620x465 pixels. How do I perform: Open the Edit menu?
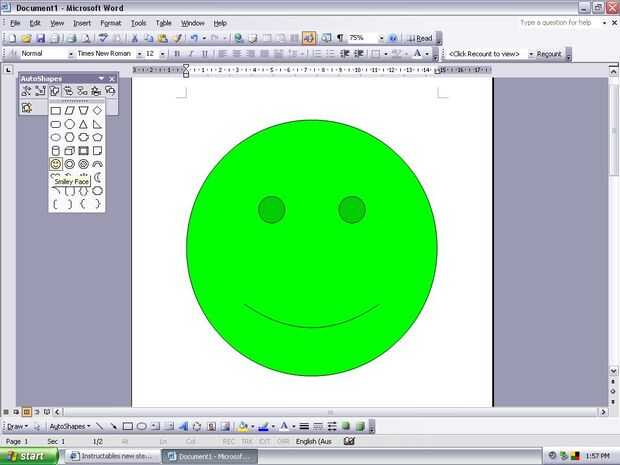coord(35,23)
